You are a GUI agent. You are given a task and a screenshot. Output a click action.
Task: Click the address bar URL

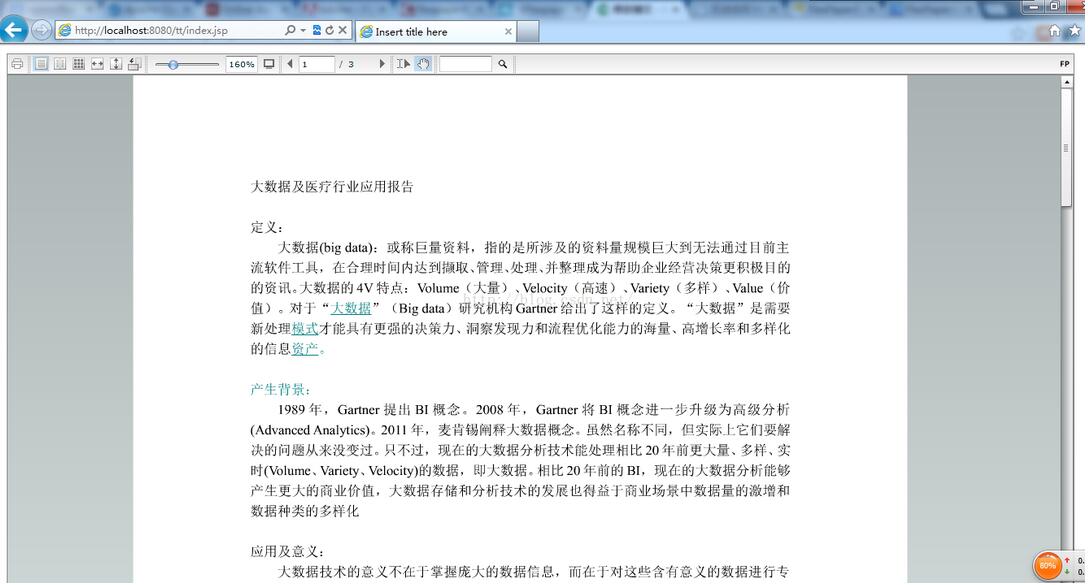[151, 31]
